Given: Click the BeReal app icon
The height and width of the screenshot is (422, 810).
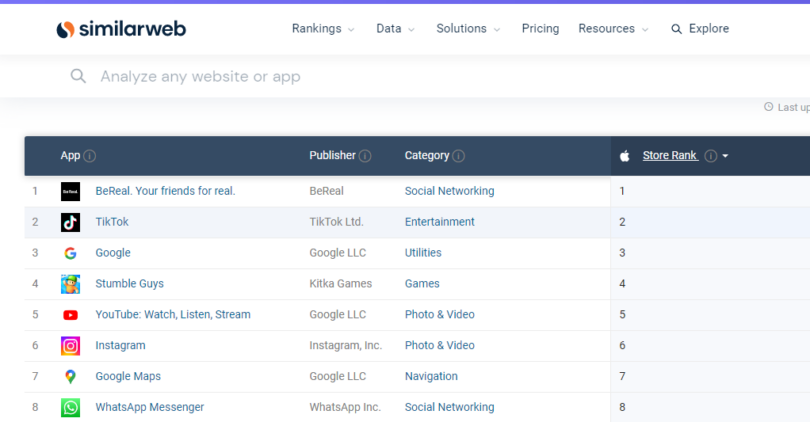Looking at the screenshot, I should coord(70,191).
